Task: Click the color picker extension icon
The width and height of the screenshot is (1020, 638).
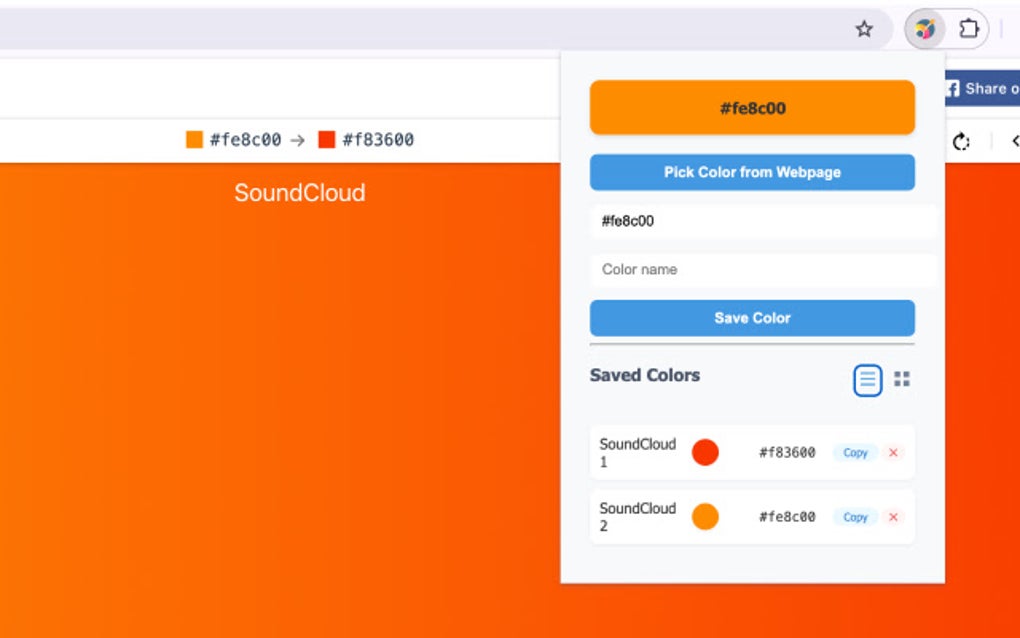Action: (925, 30)
